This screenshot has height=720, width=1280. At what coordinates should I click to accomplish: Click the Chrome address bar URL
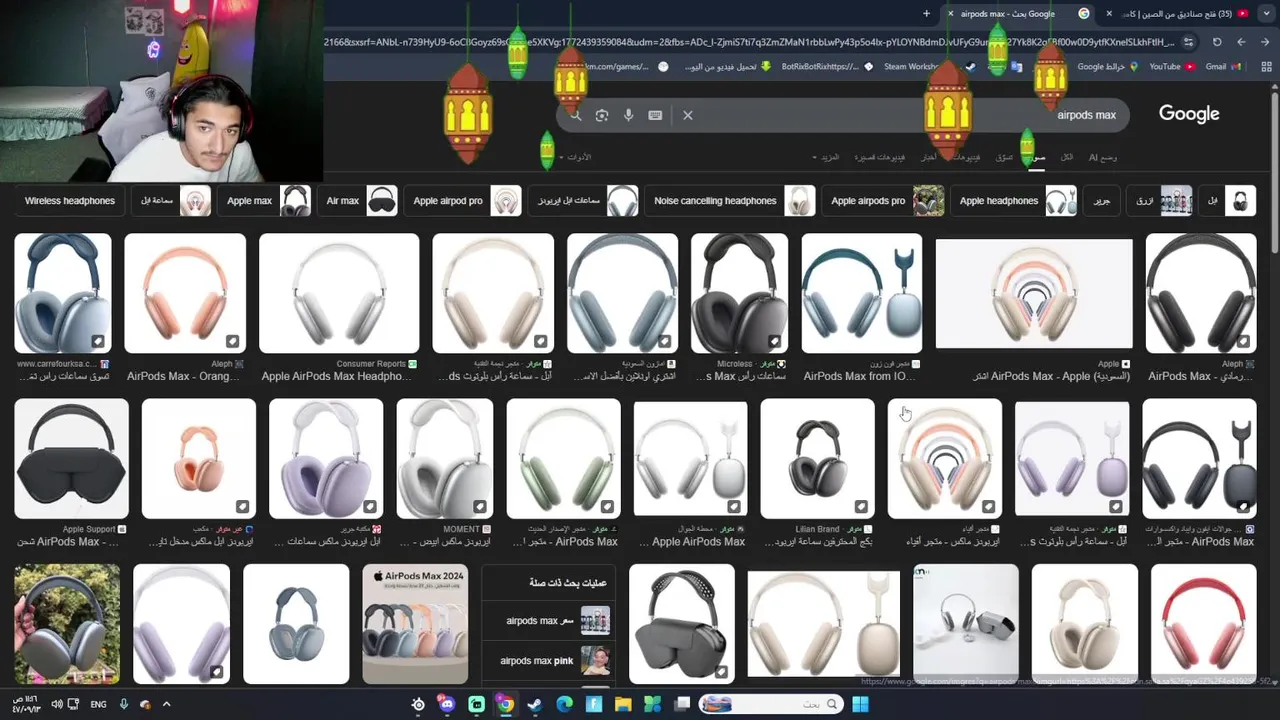point(748,42)
